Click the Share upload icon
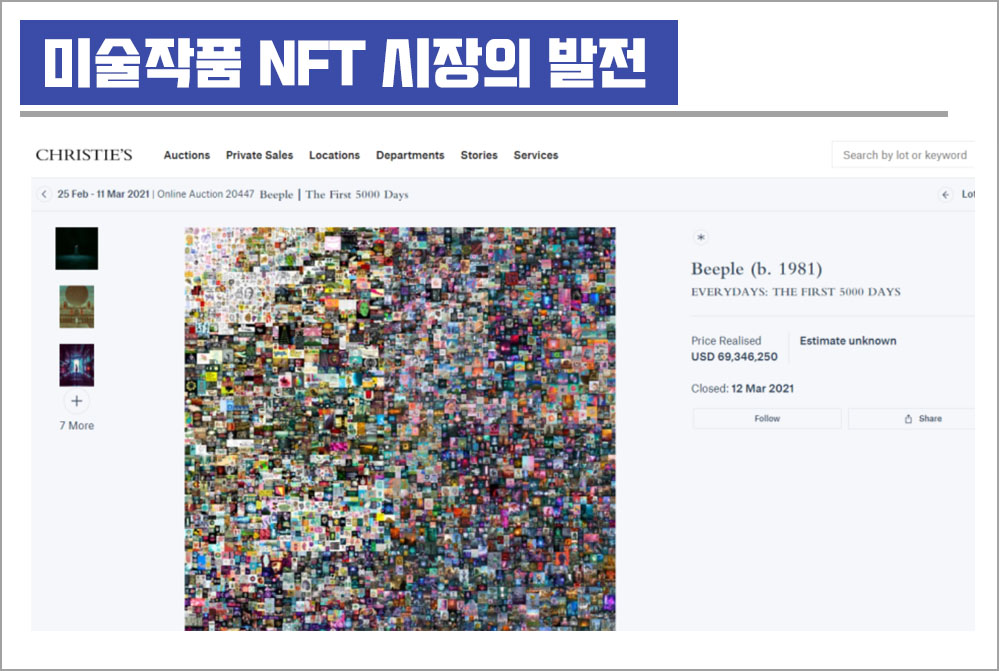Image resolution: width=1000 pixels, height=671 pixels. [x=908, y=418]
